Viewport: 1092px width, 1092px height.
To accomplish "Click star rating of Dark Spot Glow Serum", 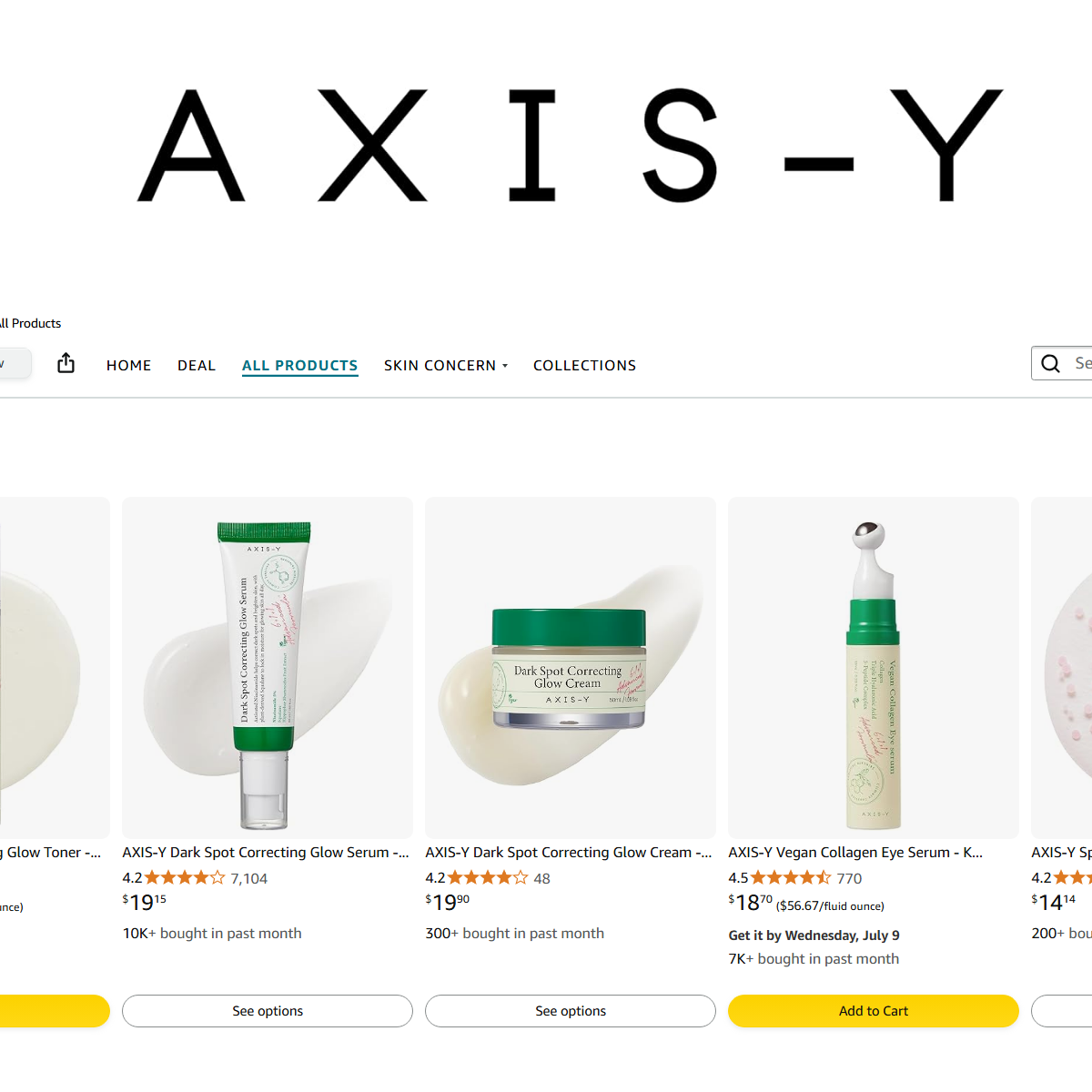I will 185,878.
